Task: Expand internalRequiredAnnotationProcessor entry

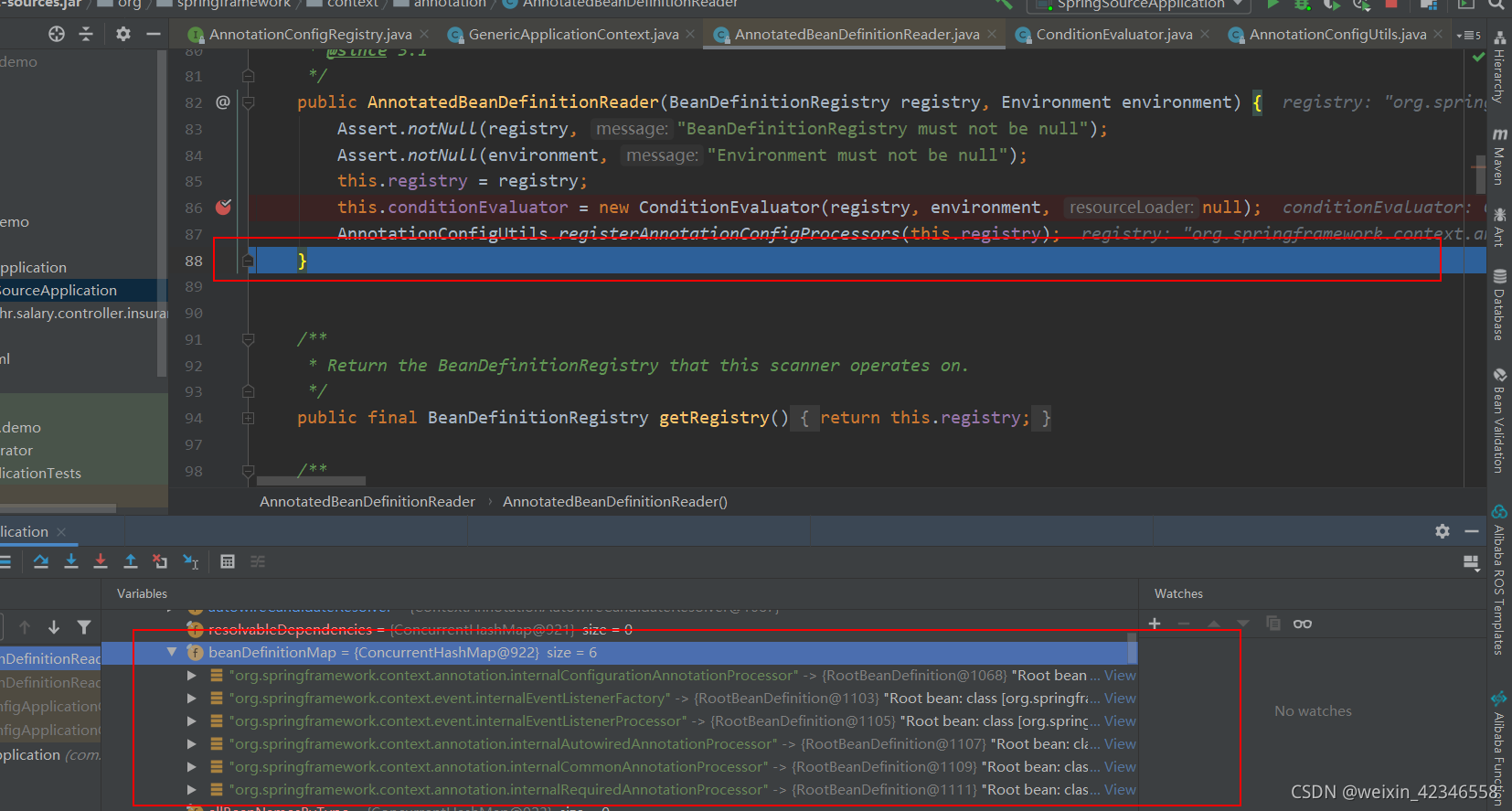Action: [191, 790]
